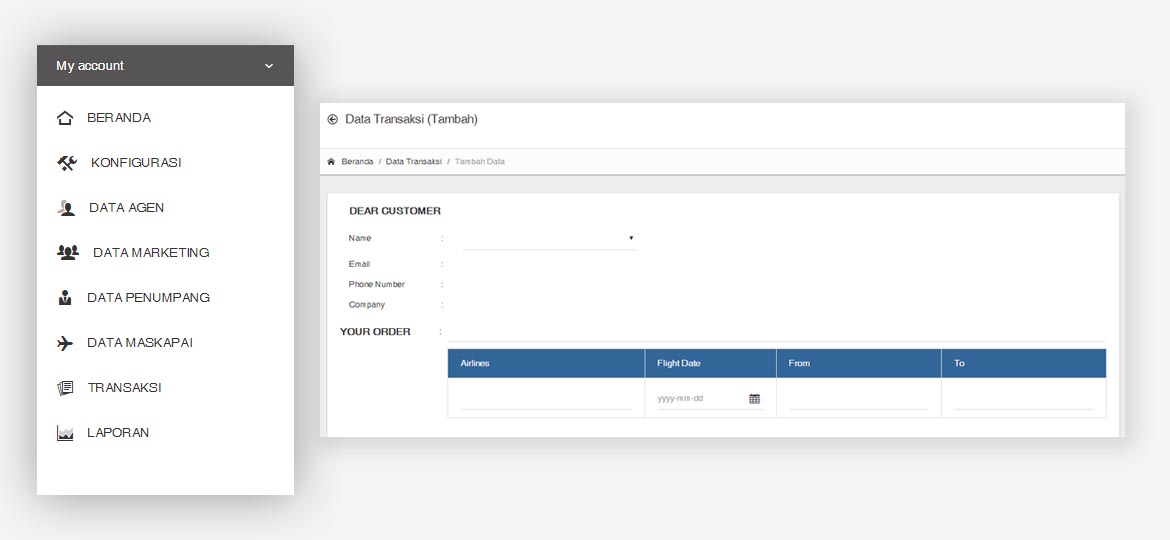Click the From column header
This screenshot has height=540, width=1170.
859,363
